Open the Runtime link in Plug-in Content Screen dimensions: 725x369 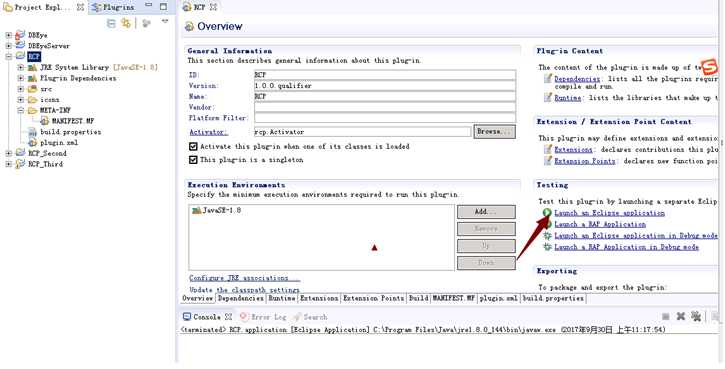tap(568, 98)
